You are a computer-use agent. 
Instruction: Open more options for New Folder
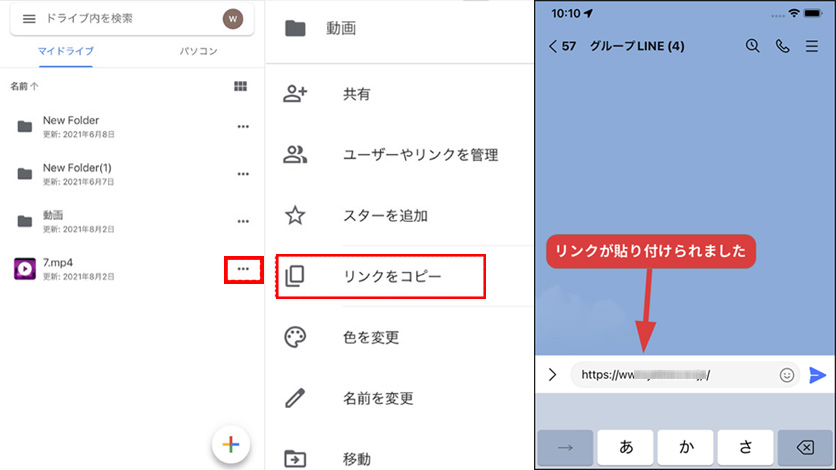[243, 127]
